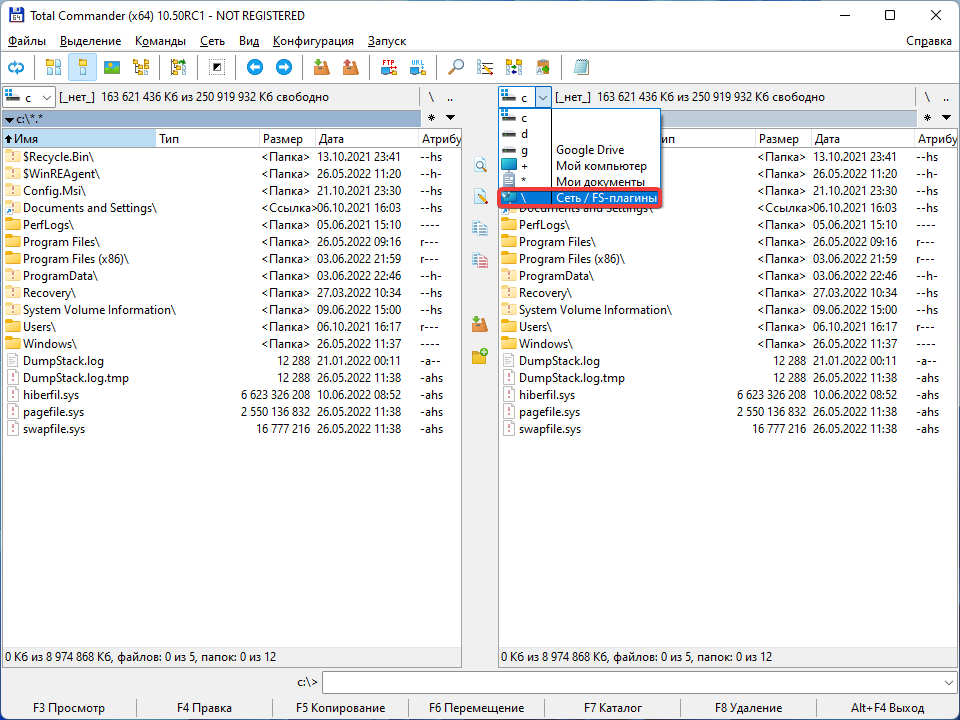
Task: Click the Synchronize directories icon
Action: click(512, 67)
